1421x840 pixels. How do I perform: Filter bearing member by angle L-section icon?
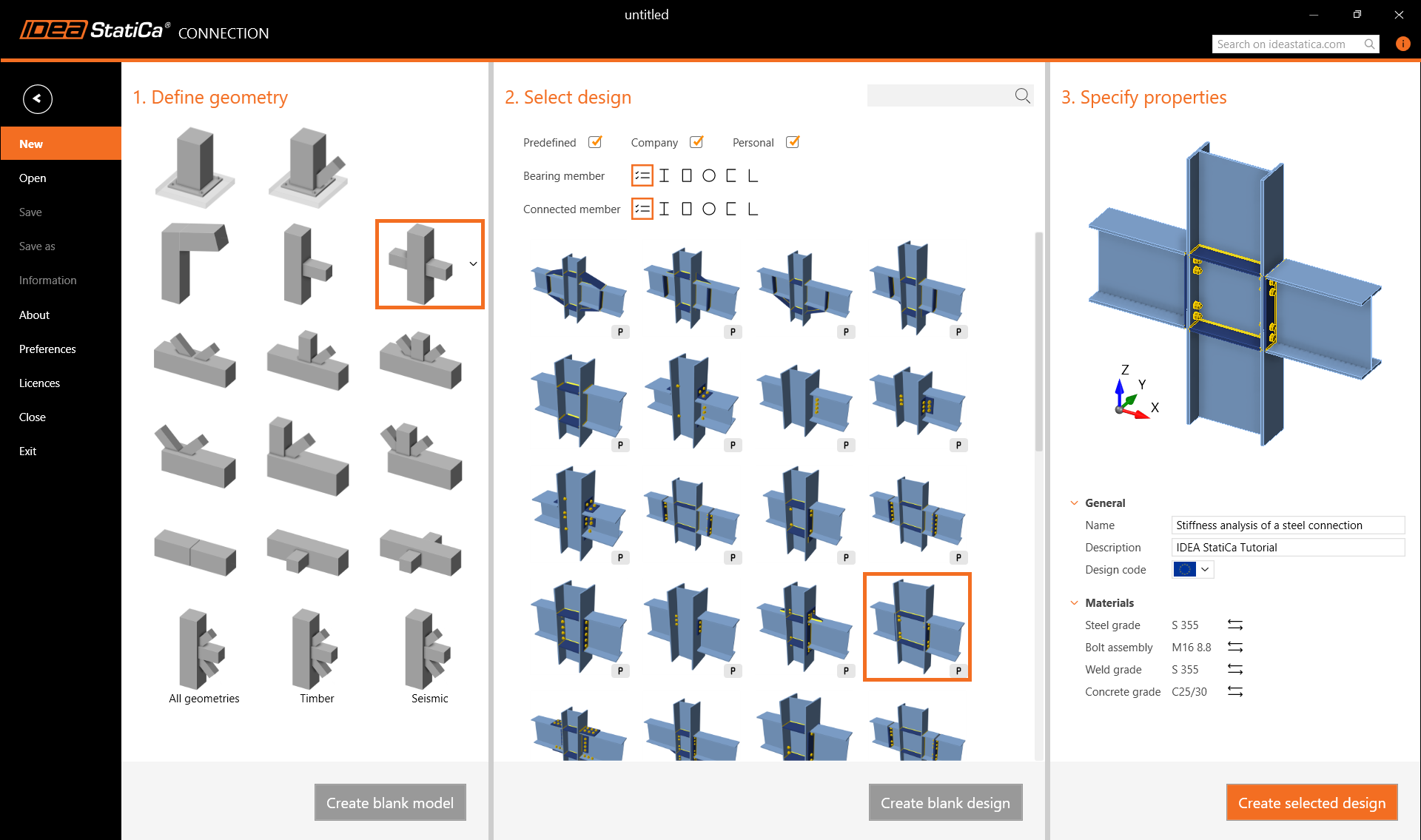(753, 175)
